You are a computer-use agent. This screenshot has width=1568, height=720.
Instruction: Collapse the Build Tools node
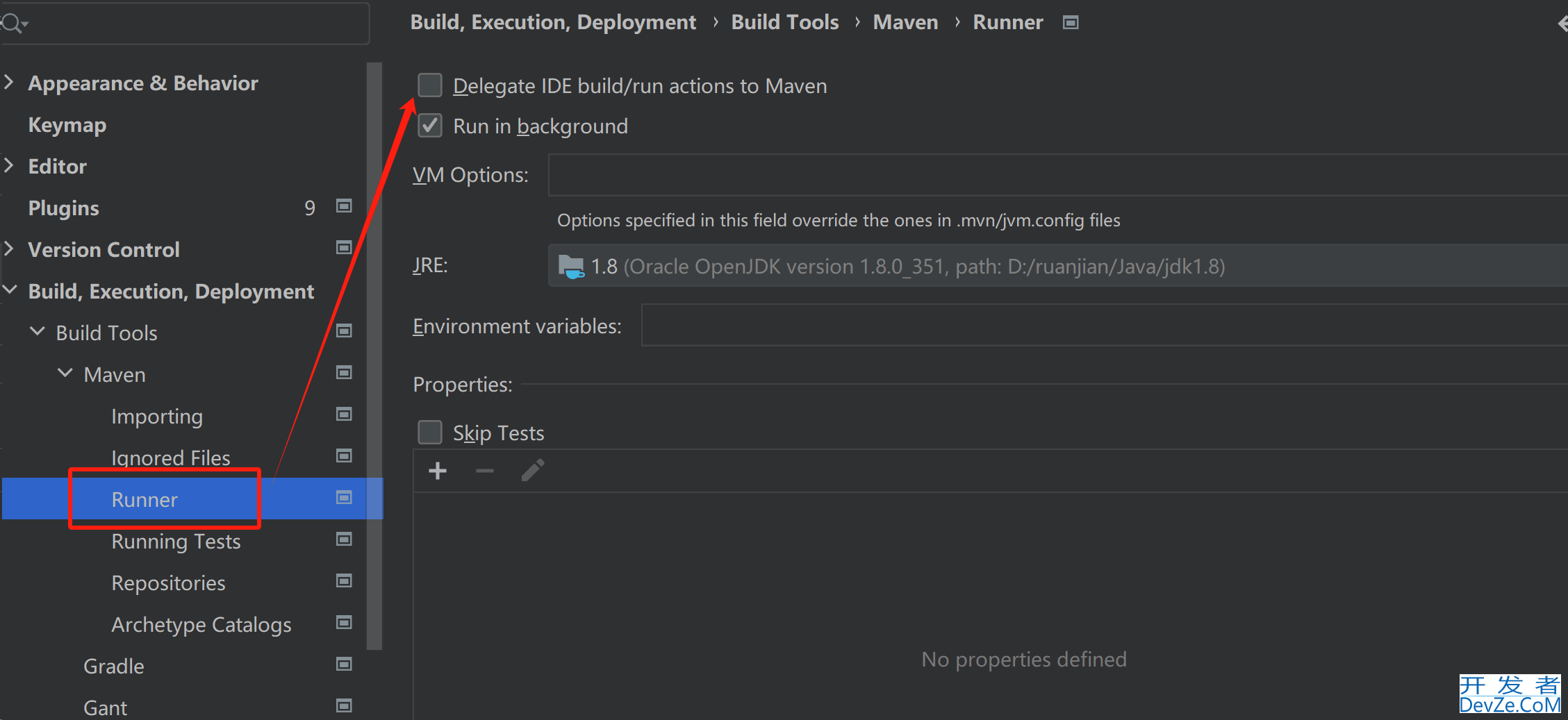[38, 332]
